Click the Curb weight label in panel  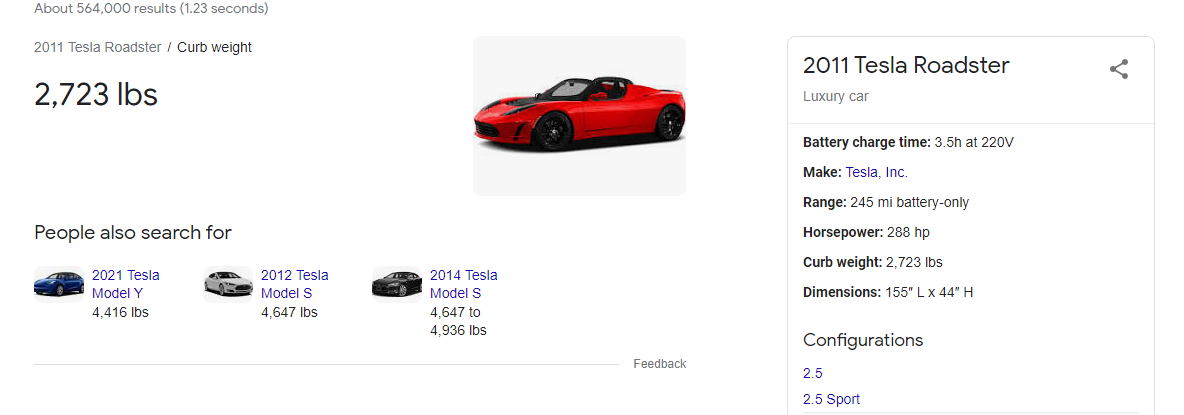pos(842,262)
